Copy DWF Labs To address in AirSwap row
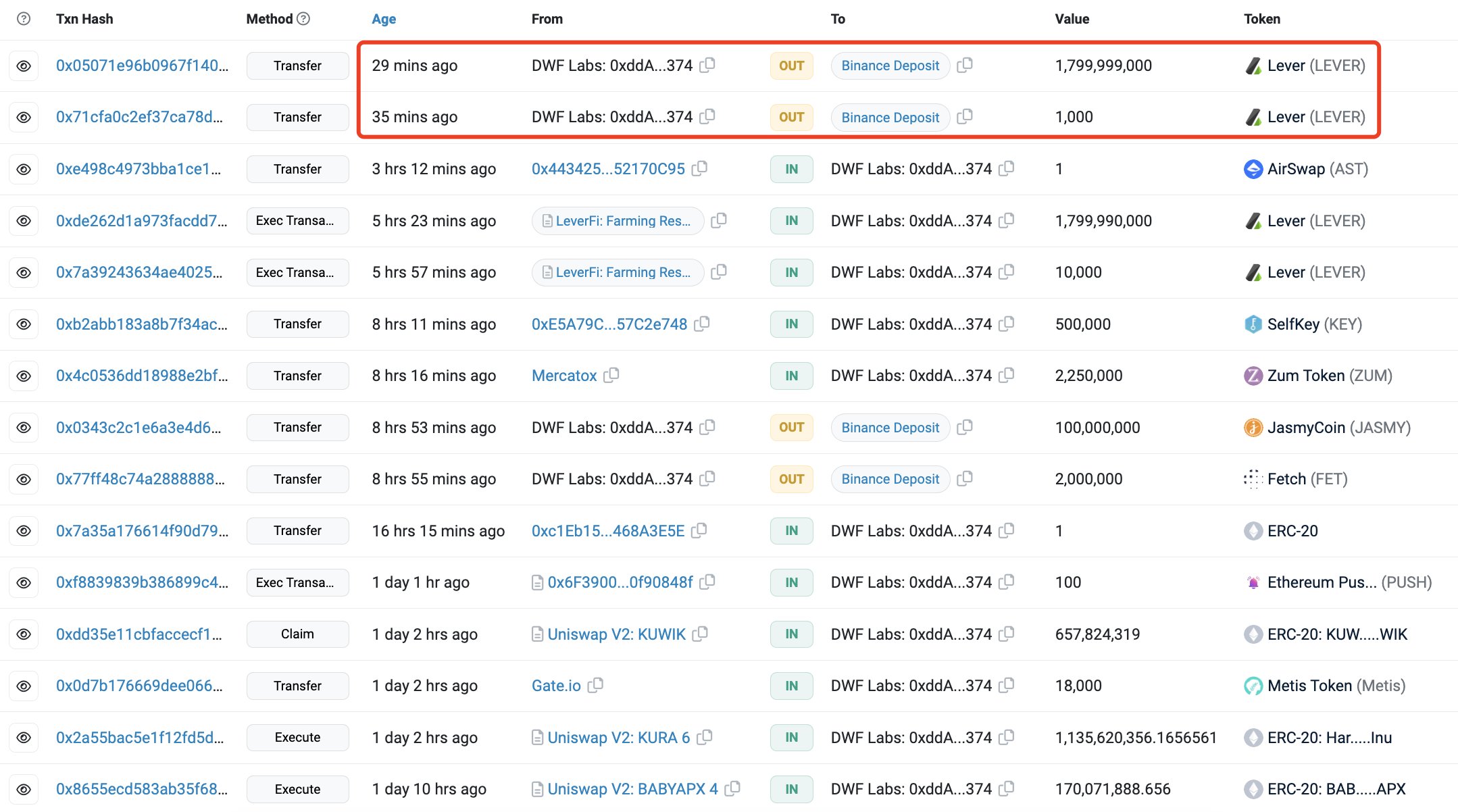This screenshot has width=1458, height=812. [x=1007, y=168]
